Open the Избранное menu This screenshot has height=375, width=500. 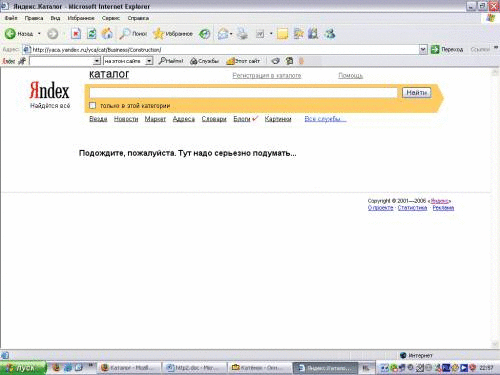(81, 18)
